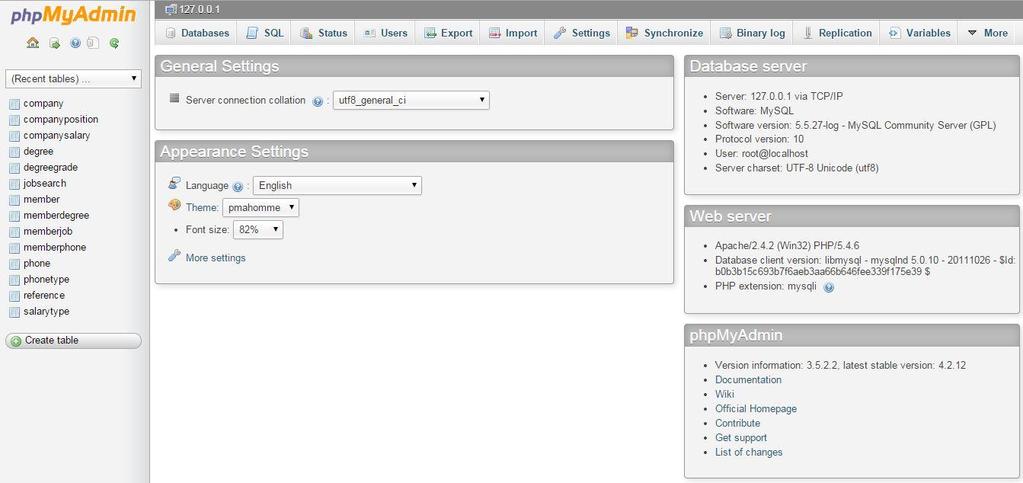Open the Settings tab
Screen dimensions: 1023x483
[x=581, y=33]
